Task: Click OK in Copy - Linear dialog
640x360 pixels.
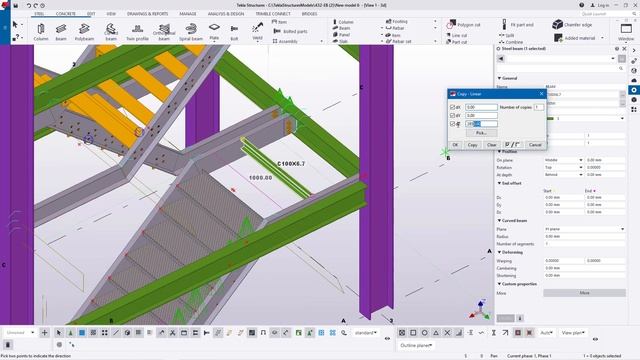Action: click(455, 145)
